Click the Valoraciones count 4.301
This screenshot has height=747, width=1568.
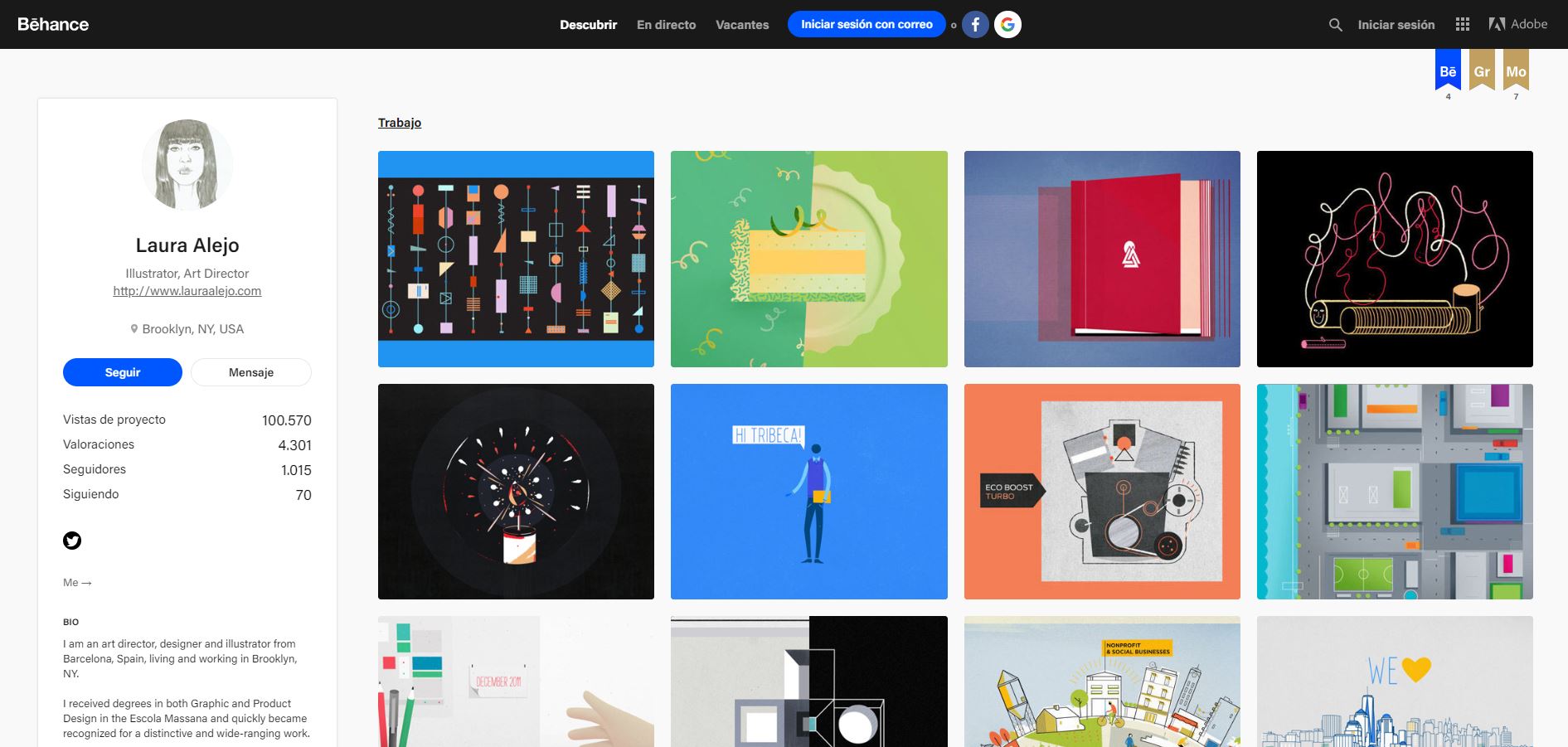(294, 445)
